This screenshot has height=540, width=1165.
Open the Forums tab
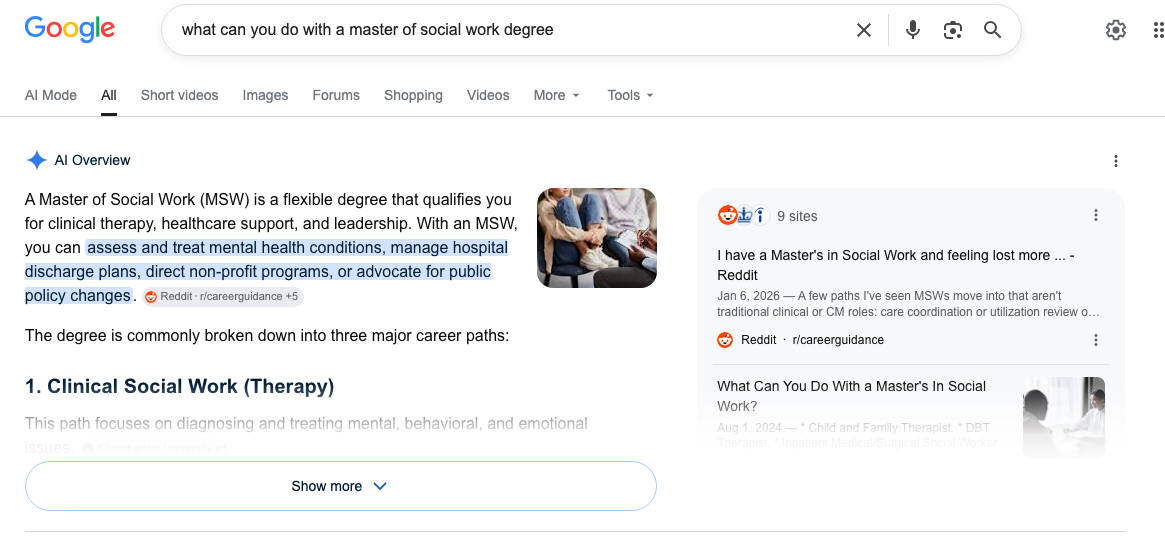click(x=336, y=95)
